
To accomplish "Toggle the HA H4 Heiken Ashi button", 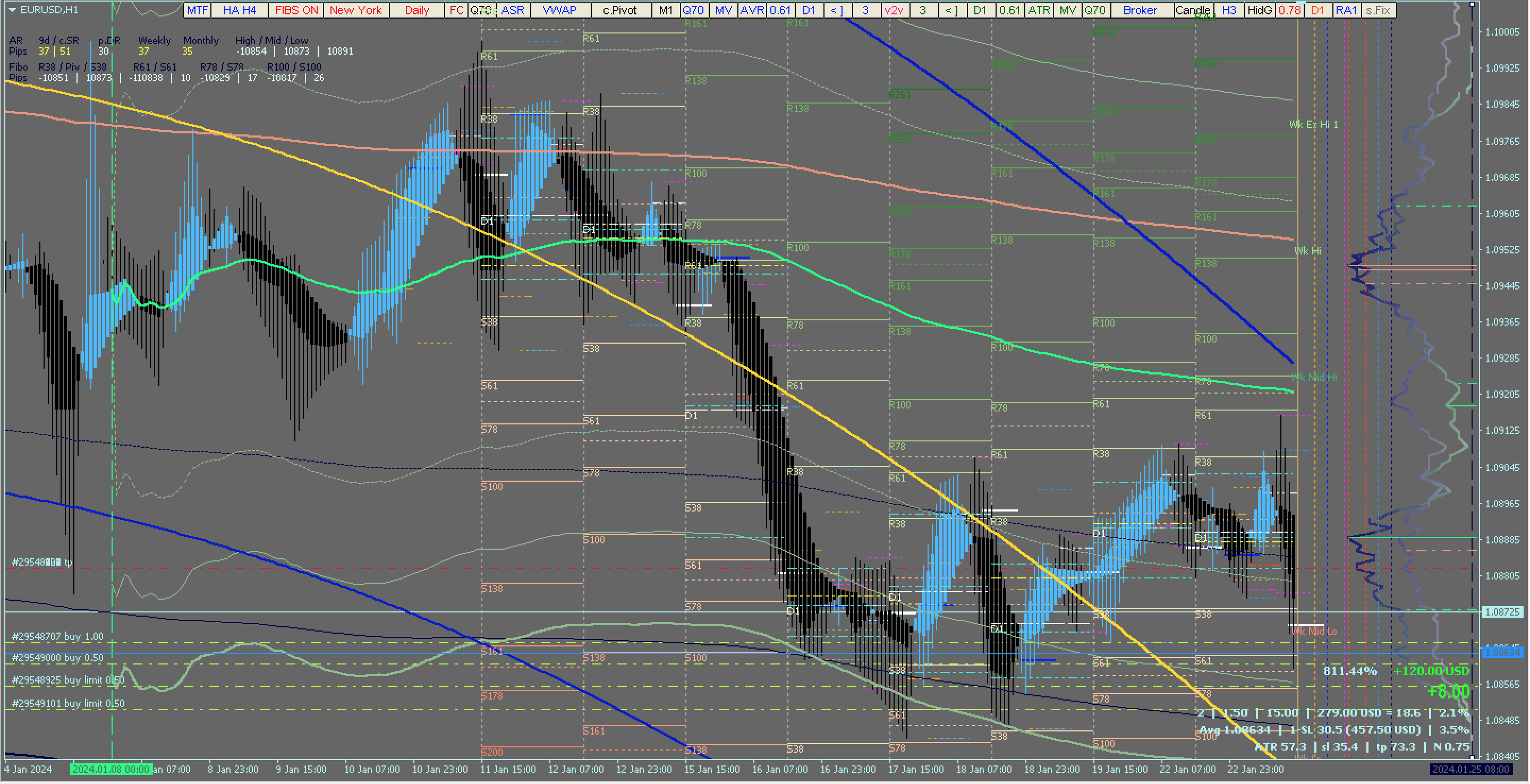I will click(x=240, y=10).
